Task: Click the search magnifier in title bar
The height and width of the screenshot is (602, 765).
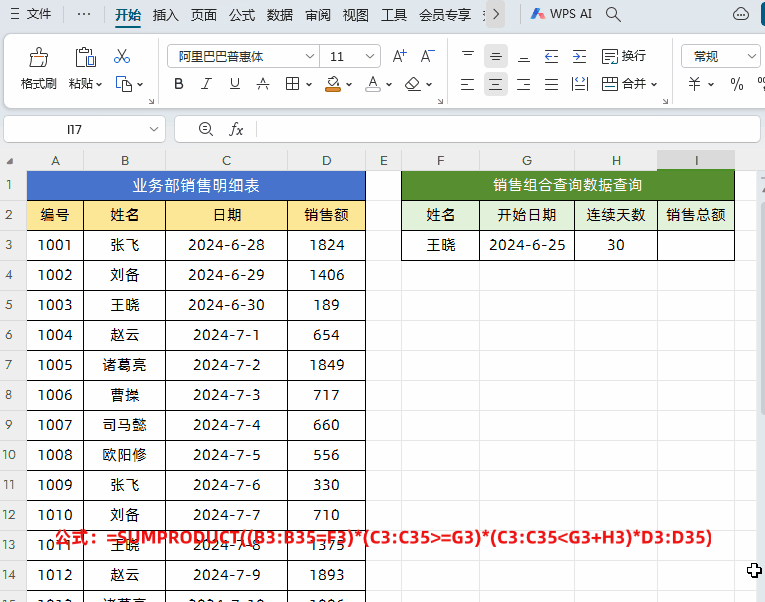Action: [614, 15]
